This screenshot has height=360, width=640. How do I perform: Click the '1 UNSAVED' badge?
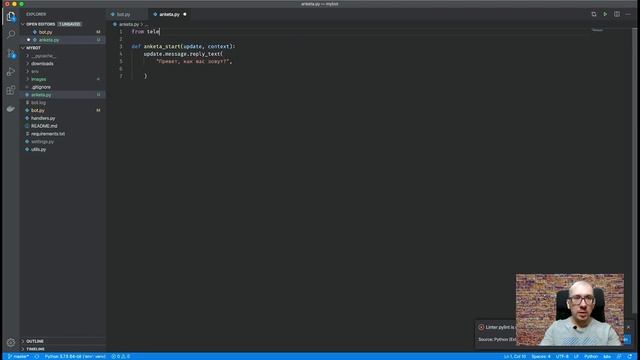pyautogui.click(x=69, y=24)
